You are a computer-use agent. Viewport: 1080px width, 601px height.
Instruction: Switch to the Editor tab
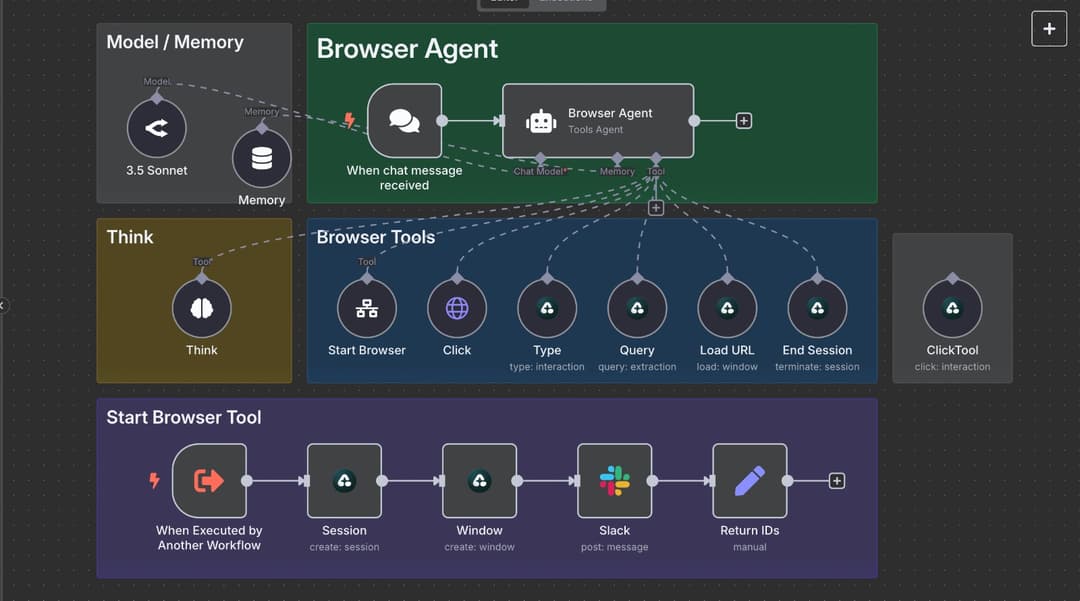click(x=503, y=3)
